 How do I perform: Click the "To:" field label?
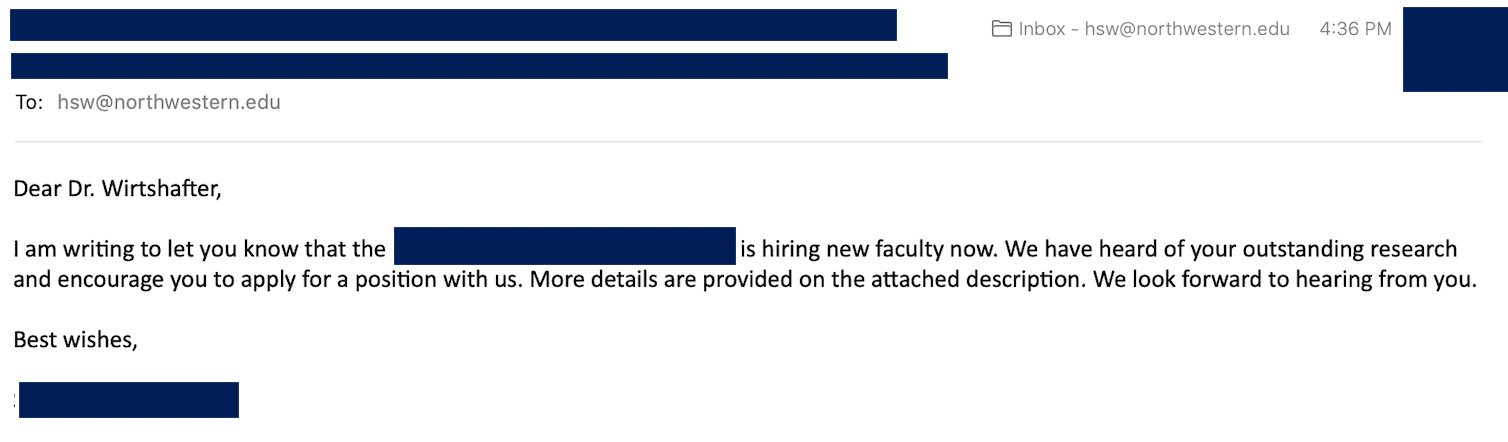pos(29,102)
